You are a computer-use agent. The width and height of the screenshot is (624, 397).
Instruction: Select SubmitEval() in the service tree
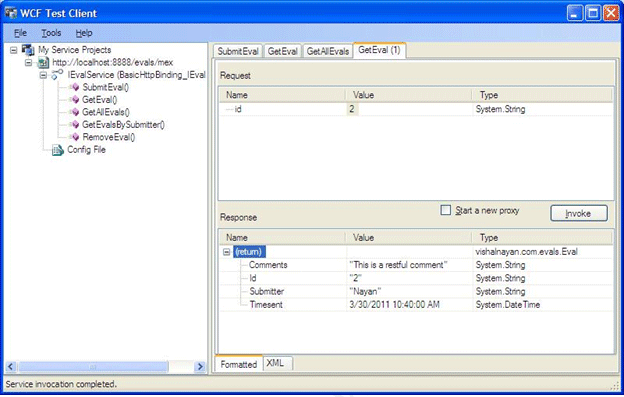pos(105,87)
